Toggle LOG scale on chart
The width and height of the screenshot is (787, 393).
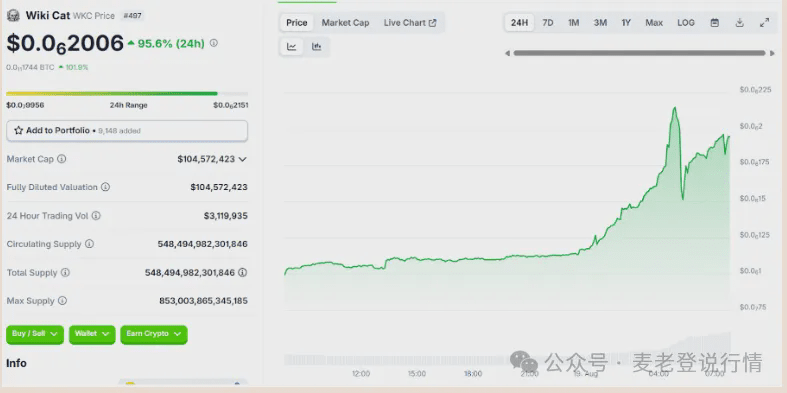(686, 23)
